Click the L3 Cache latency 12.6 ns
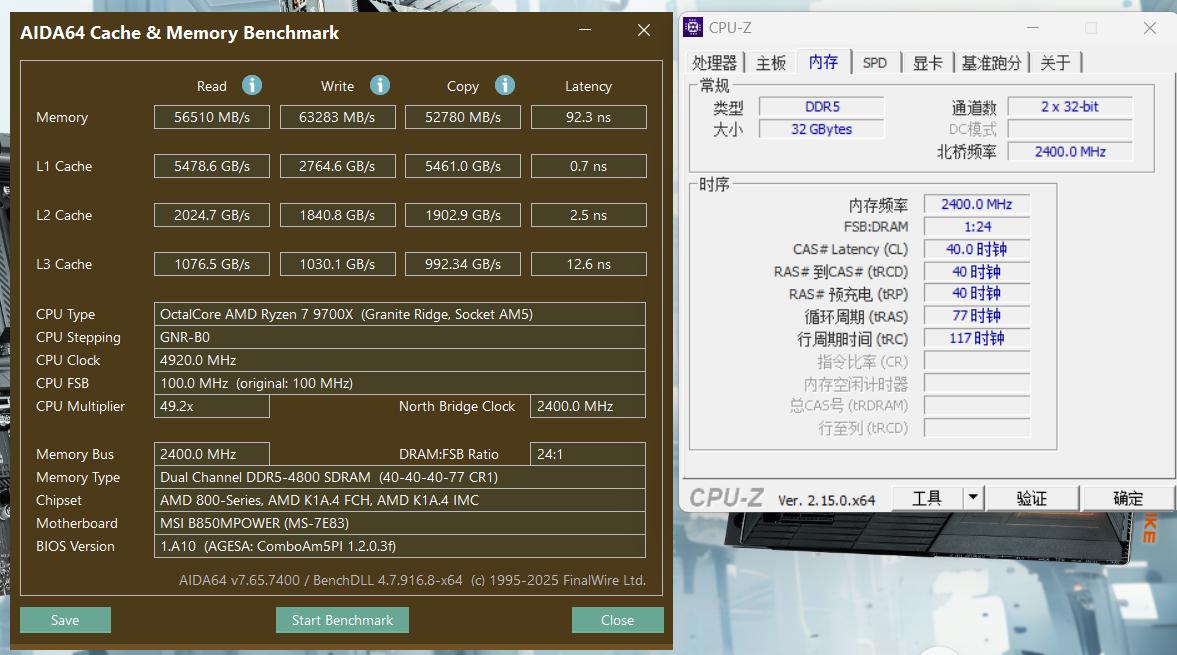The width and height of the screenshot is (1177, 655). tap(588, 264)
